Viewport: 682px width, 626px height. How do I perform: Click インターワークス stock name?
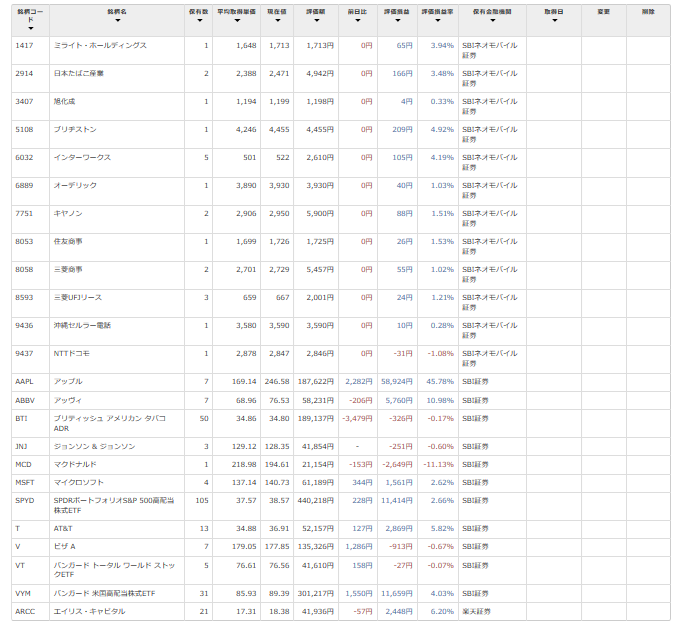(x=82, y=157)
